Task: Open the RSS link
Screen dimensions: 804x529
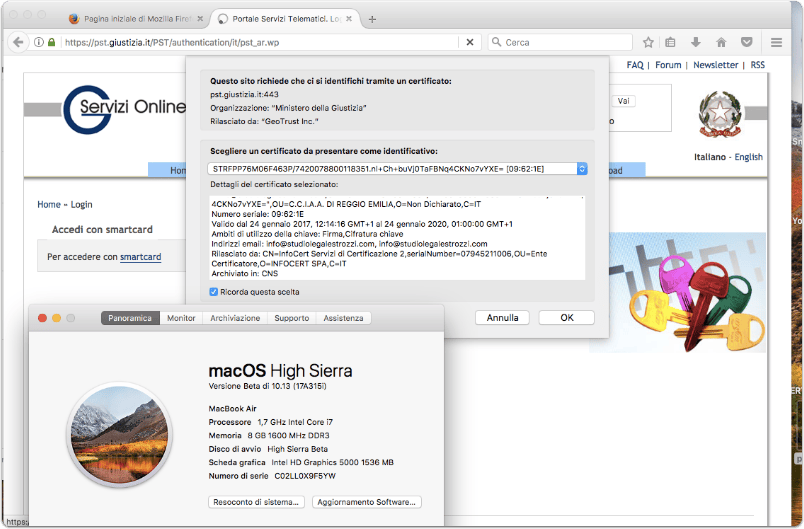Action: 757,65
